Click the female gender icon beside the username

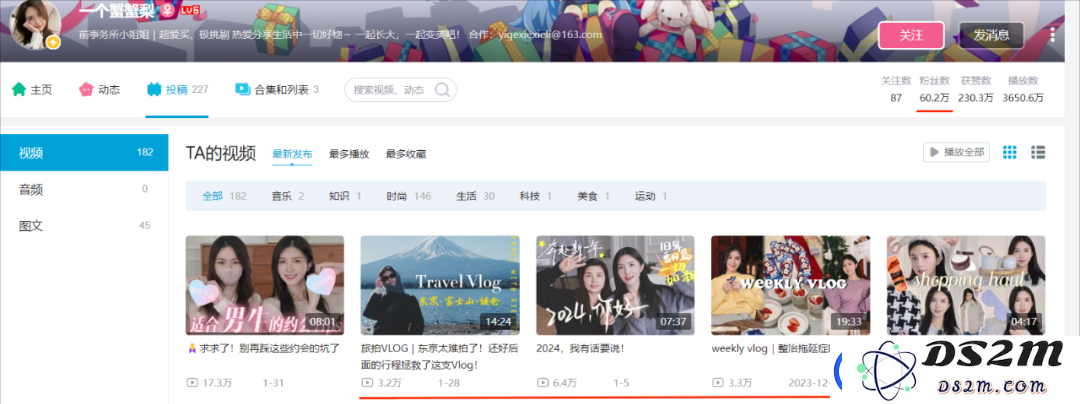coord(166,11)
